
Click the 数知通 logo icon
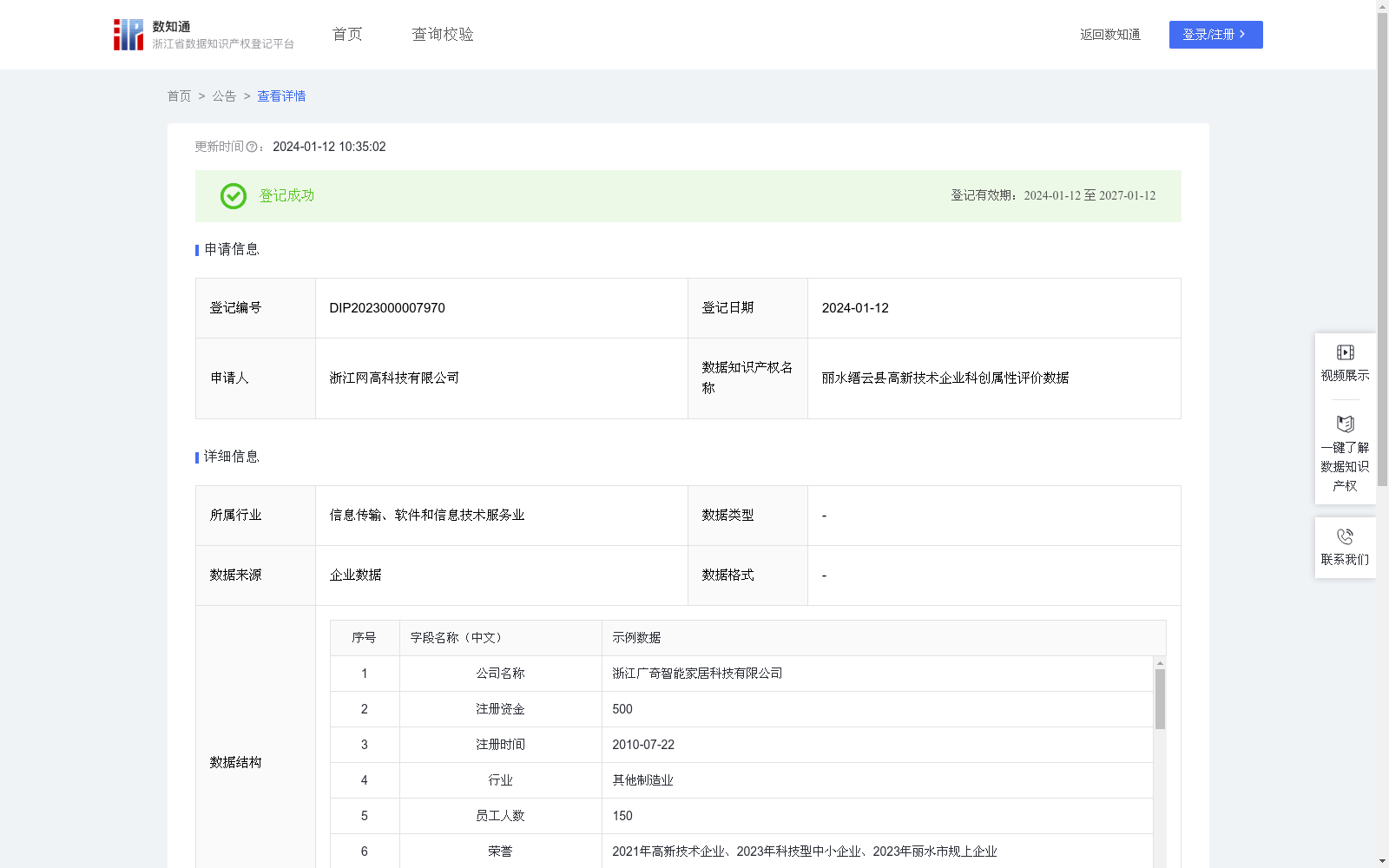tap(128, 35)
